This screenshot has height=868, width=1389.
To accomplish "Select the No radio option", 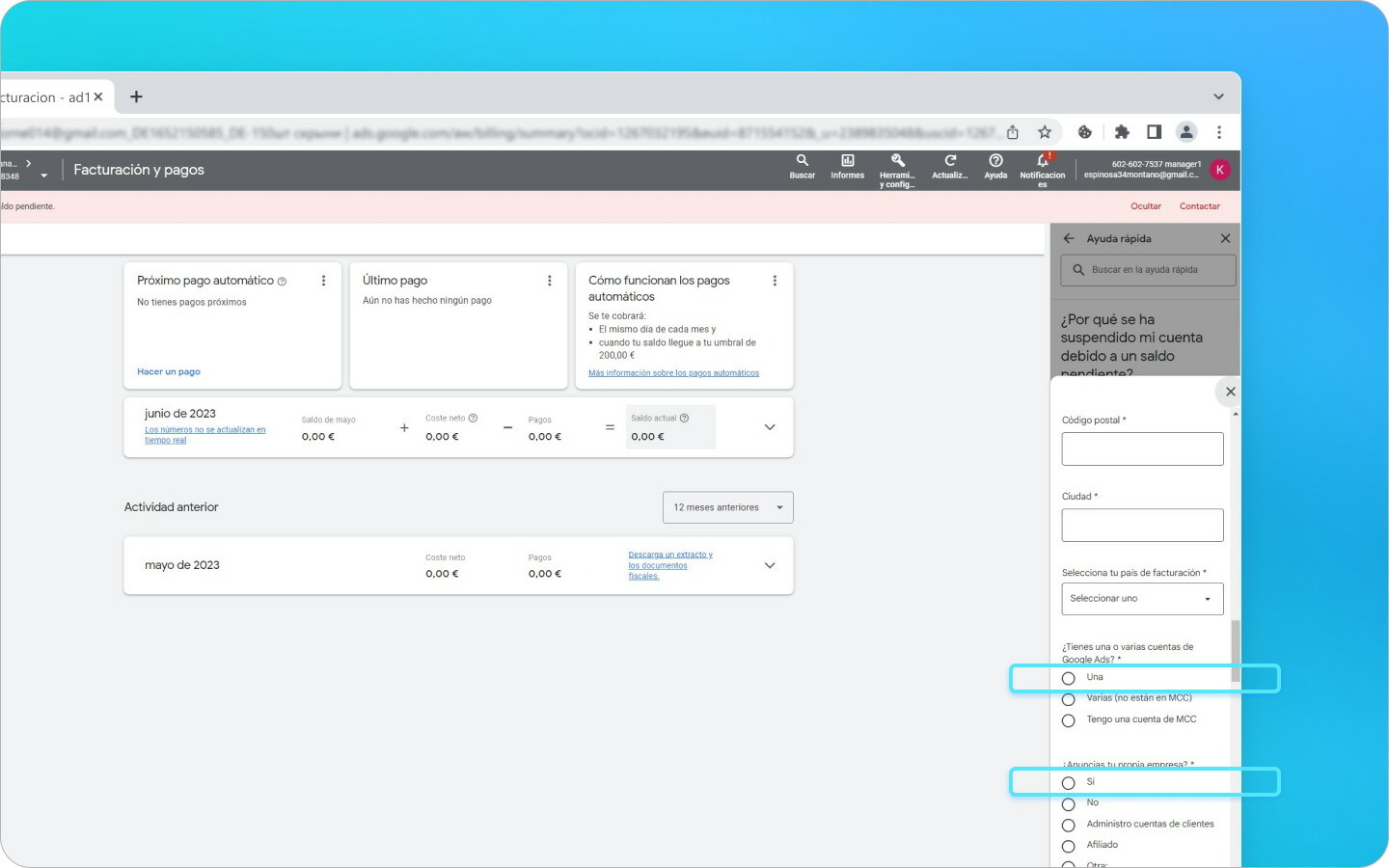I will (x=1068, y=804).
